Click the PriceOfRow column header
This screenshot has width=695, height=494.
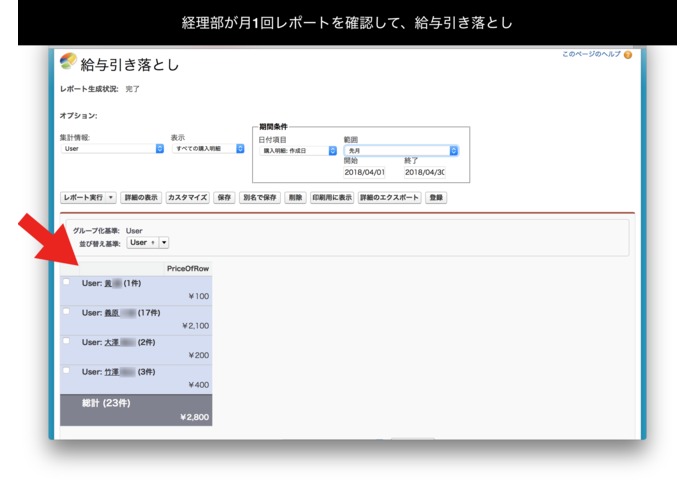click(x=187, y=268)
